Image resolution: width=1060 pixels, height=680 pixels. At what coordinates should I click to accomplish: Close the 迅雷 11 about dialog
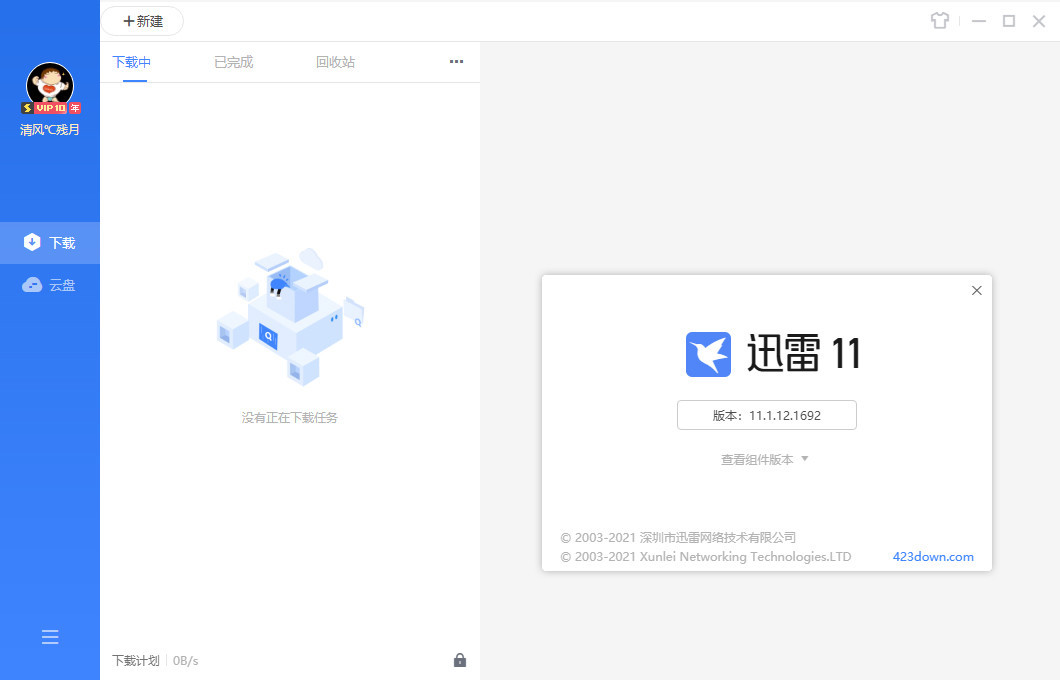[977, 291]
